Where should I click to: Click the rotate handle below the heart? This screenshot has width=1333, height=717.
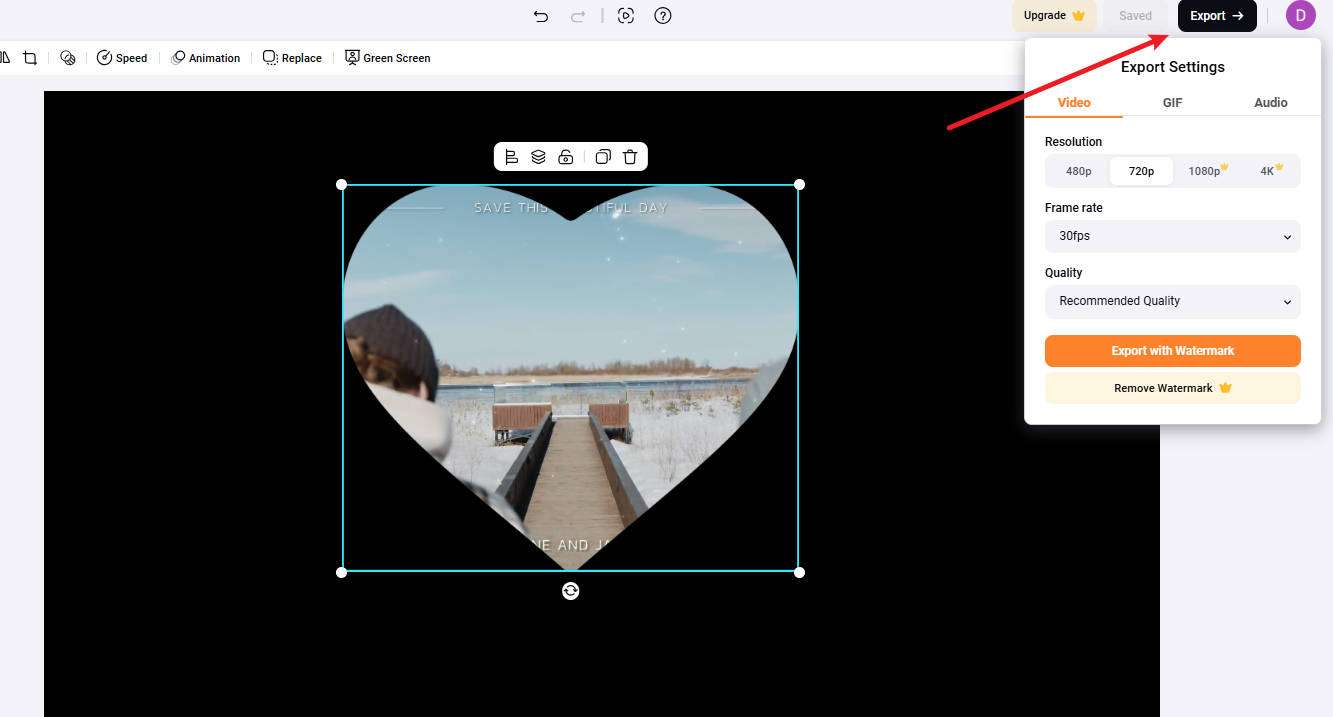[x=570, y=591]
